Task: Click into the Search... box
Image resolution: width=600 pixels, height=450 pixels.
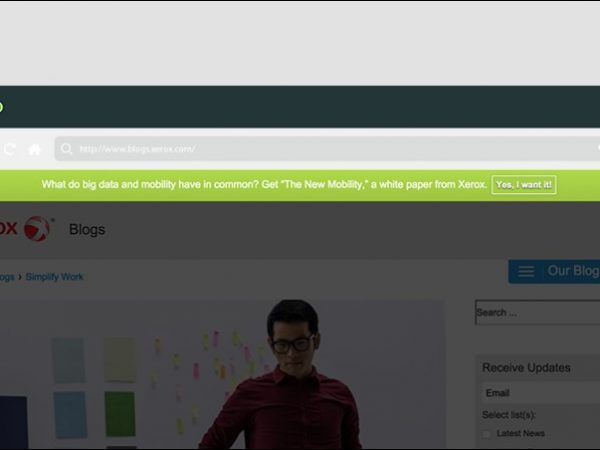Action: pos(537,312)
